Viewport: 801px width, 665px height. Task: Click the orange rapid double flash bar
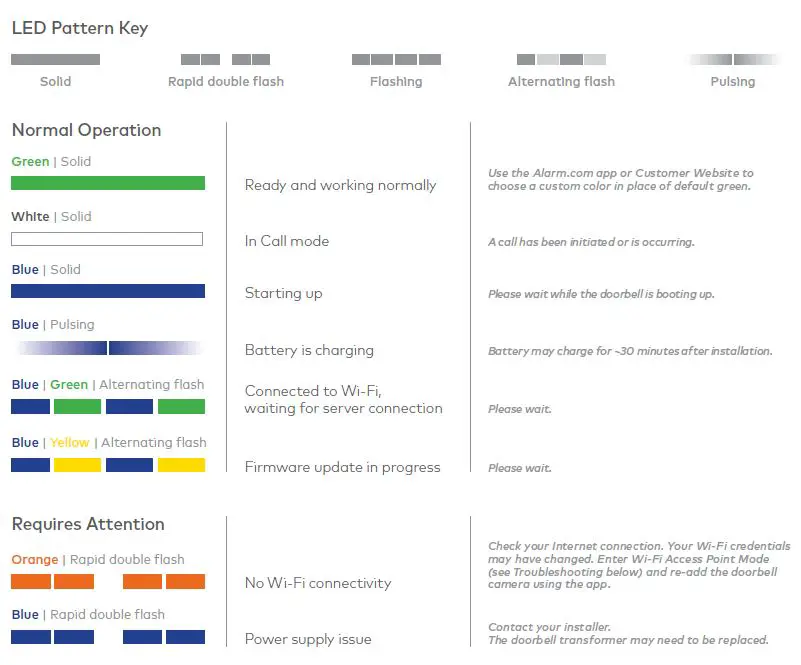[108, 581]
